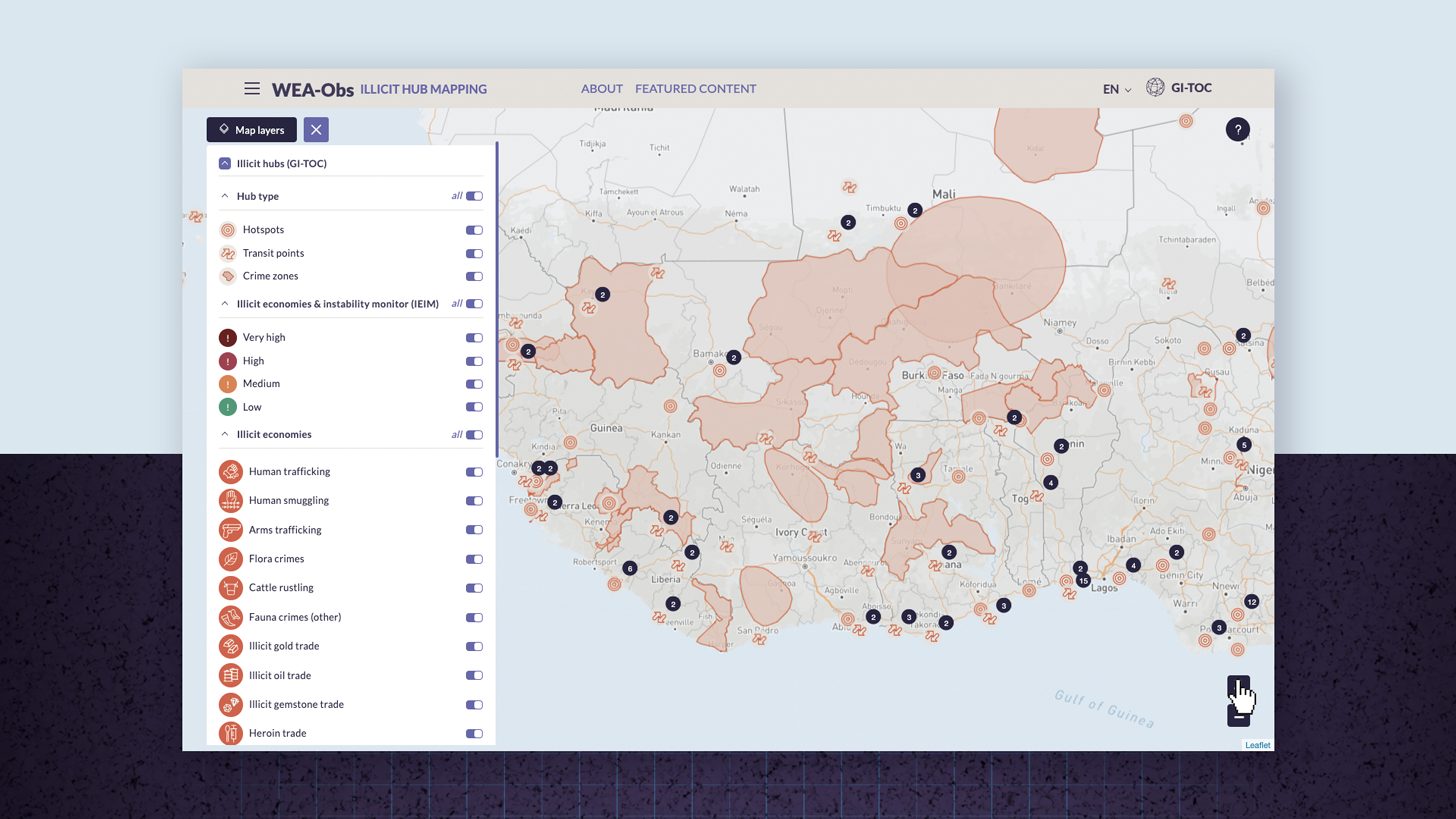The width and height of the screenshot is (1456, 819).
Task: Collapse the Illicit hubs (GI-TOC) section
Action: [225, 163]
